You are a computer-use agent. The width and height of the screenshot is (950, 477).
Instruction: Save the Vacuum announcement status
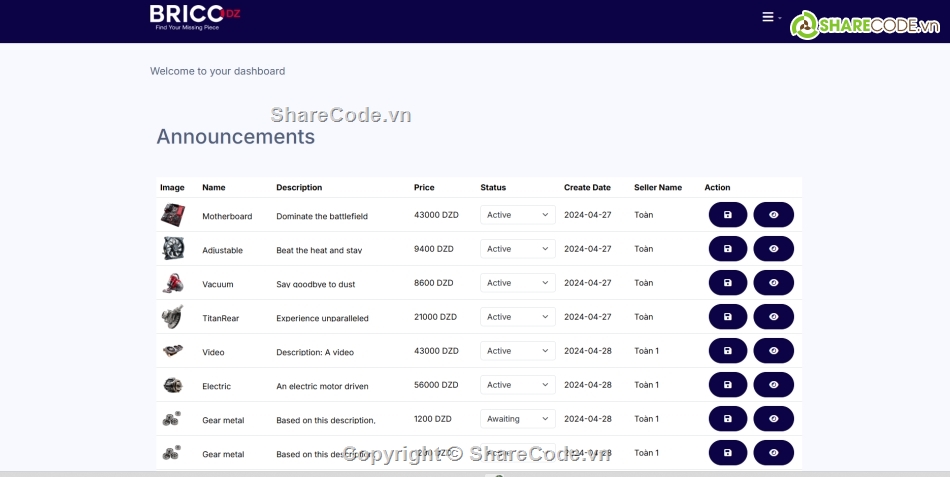tap(727, 283)
